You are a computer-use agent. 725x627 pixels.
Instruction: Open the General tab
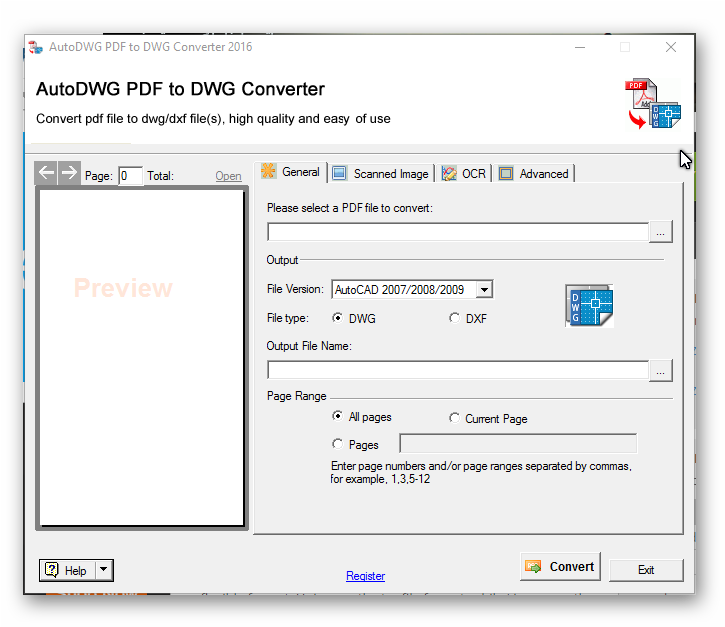coord(291,172)
